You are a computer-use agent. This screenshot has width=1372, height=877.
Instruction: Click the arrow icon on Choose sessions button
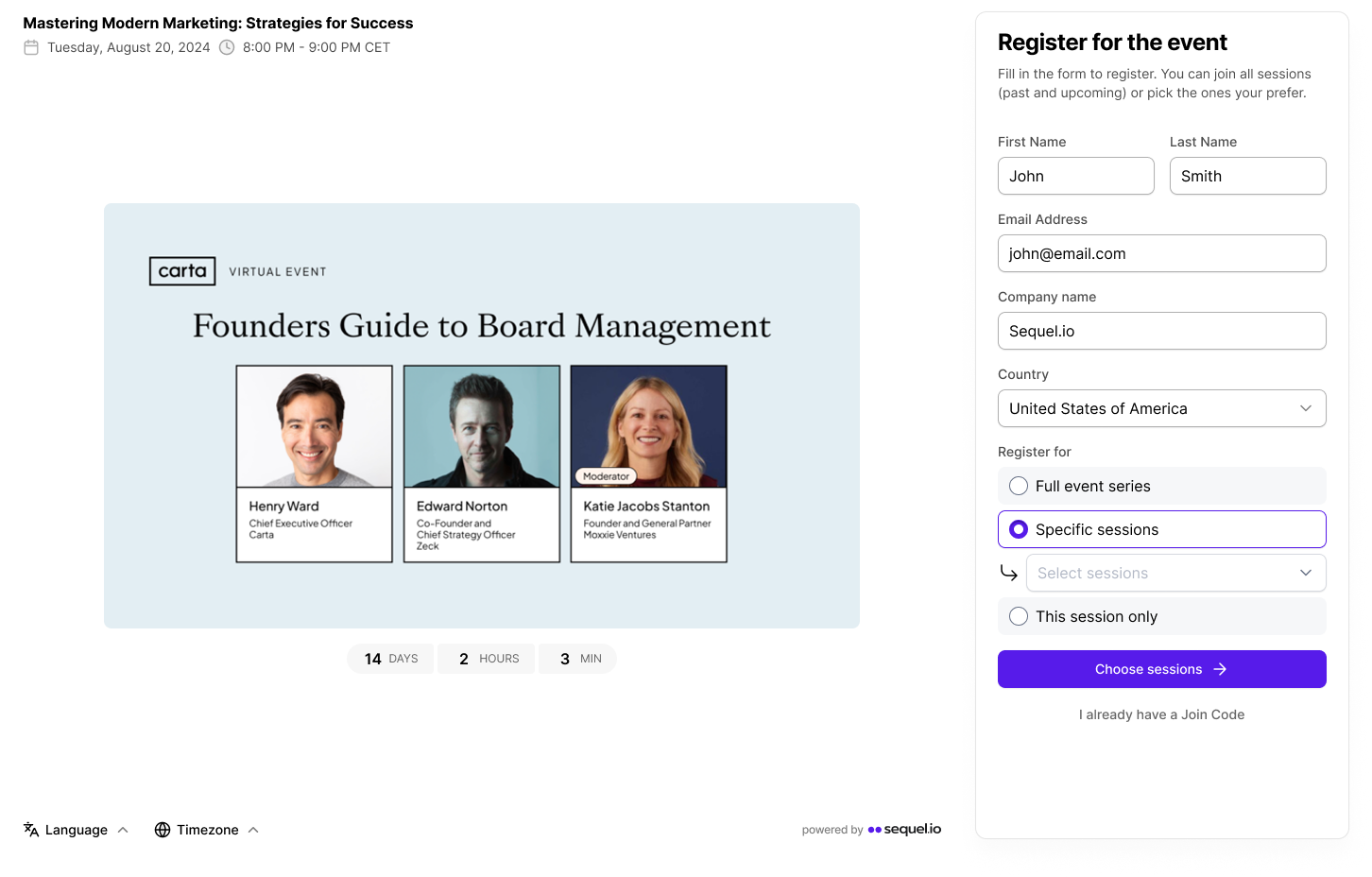[x=1220, y=669]
